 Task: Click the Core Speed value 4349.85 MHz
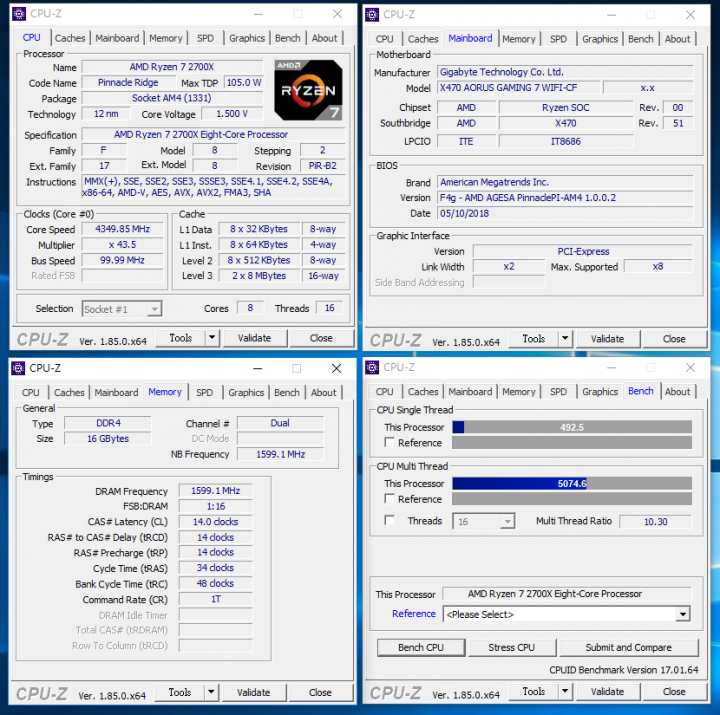pyautogui.click(x=122, y=229)
